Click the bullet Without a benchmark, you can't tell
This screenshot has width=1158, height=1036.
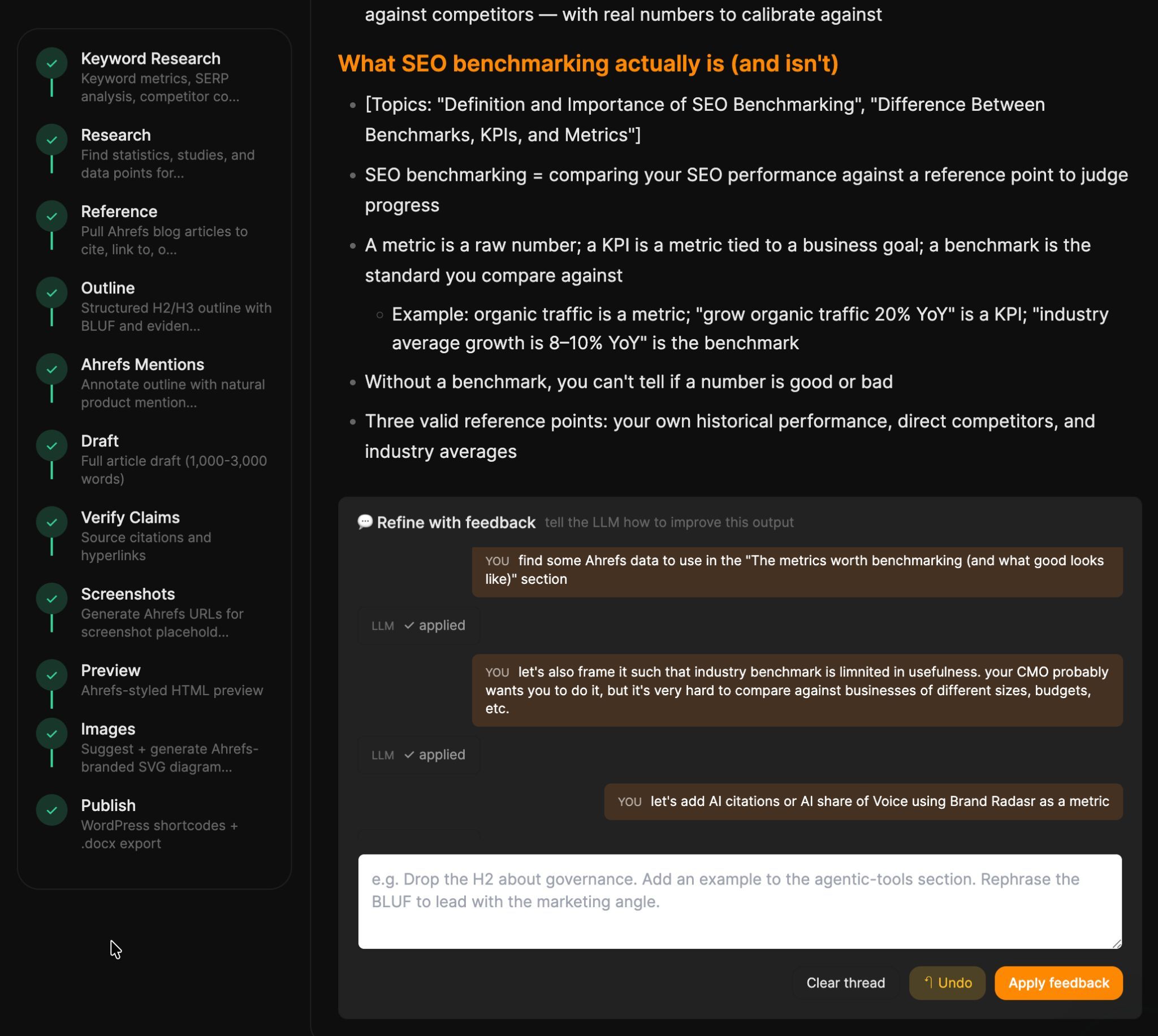[629, 382]
